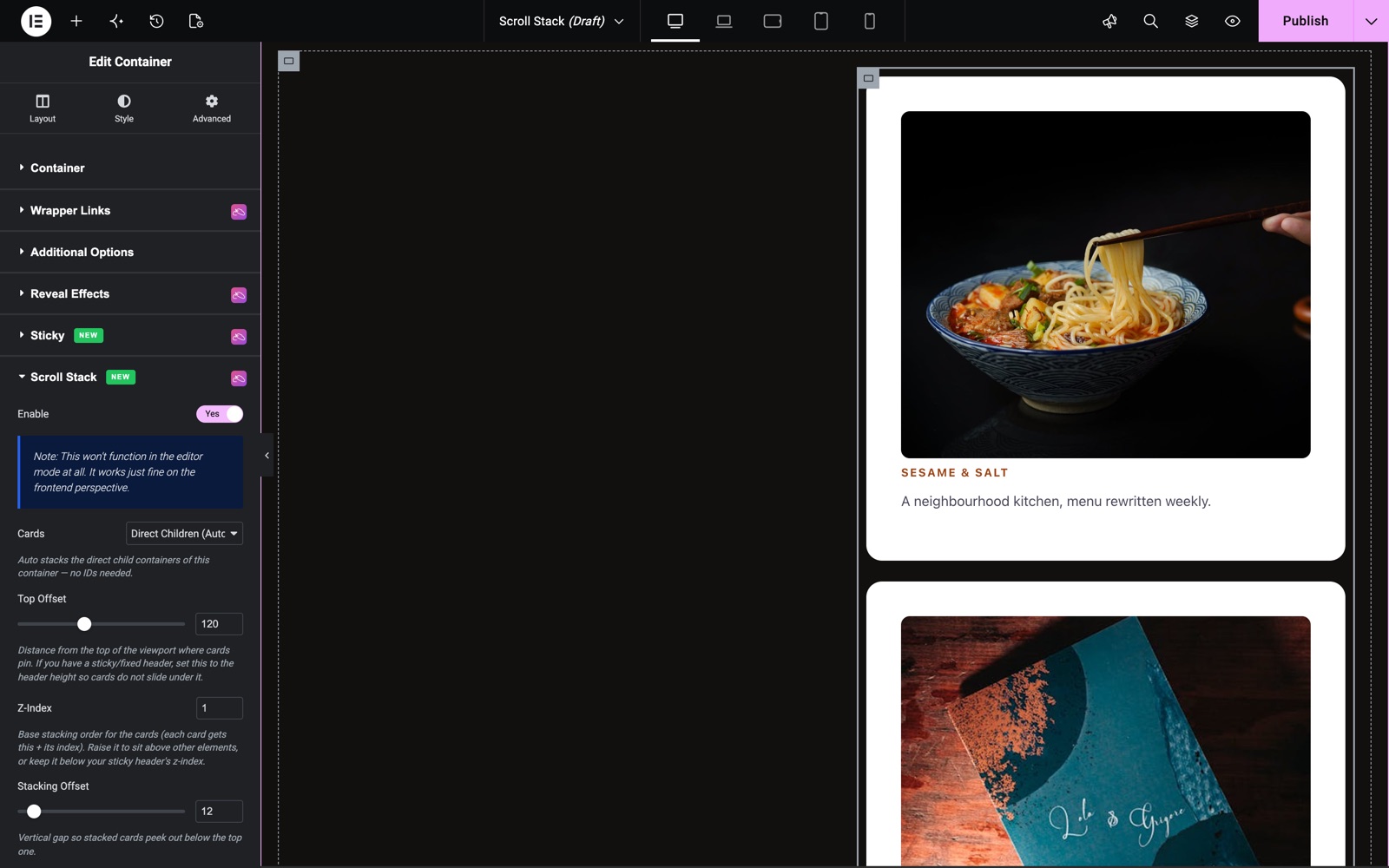Click the plugin badge on Reveal Effects
1389x868 pixels.
[239, 295]
